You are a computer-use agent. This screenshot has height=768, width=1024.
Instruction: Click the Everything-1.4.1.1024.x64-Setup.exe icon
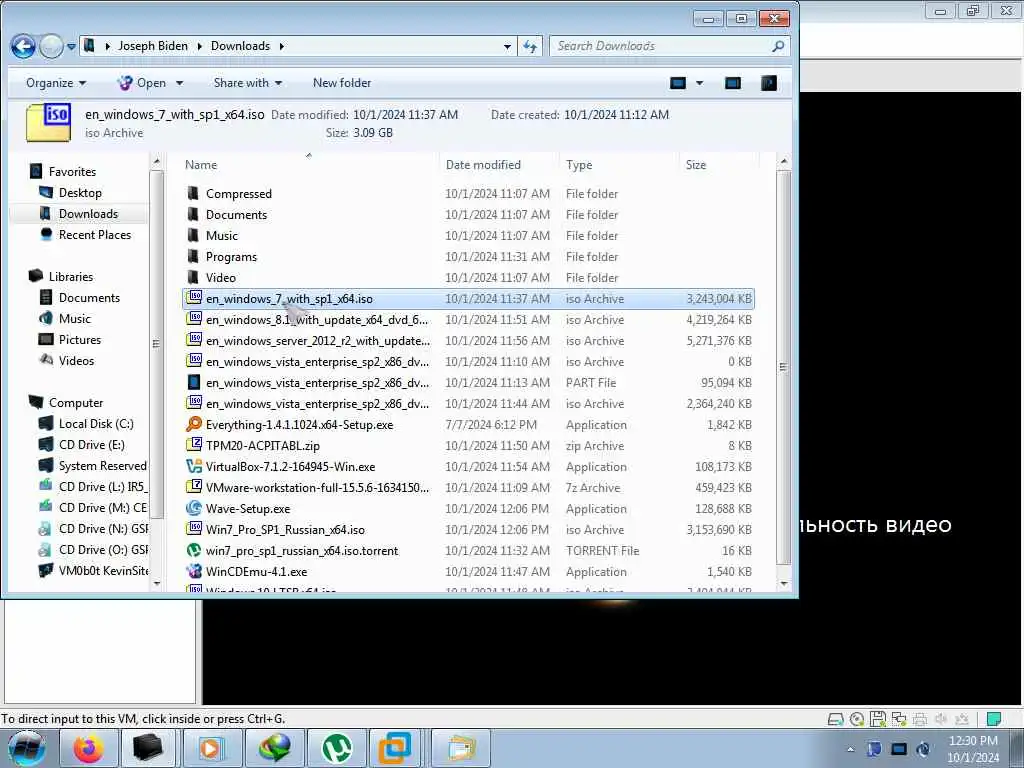coord(194,424)
